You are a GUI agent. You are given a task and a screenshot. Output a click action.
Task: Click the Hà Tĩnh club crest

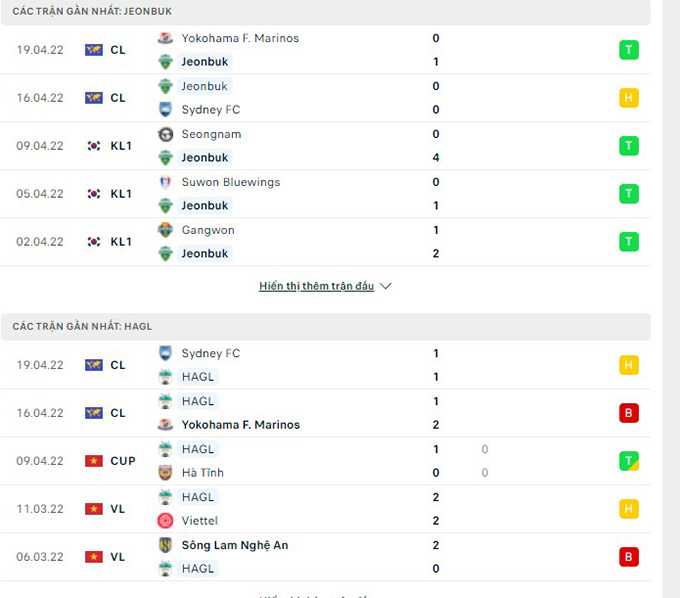166,473
